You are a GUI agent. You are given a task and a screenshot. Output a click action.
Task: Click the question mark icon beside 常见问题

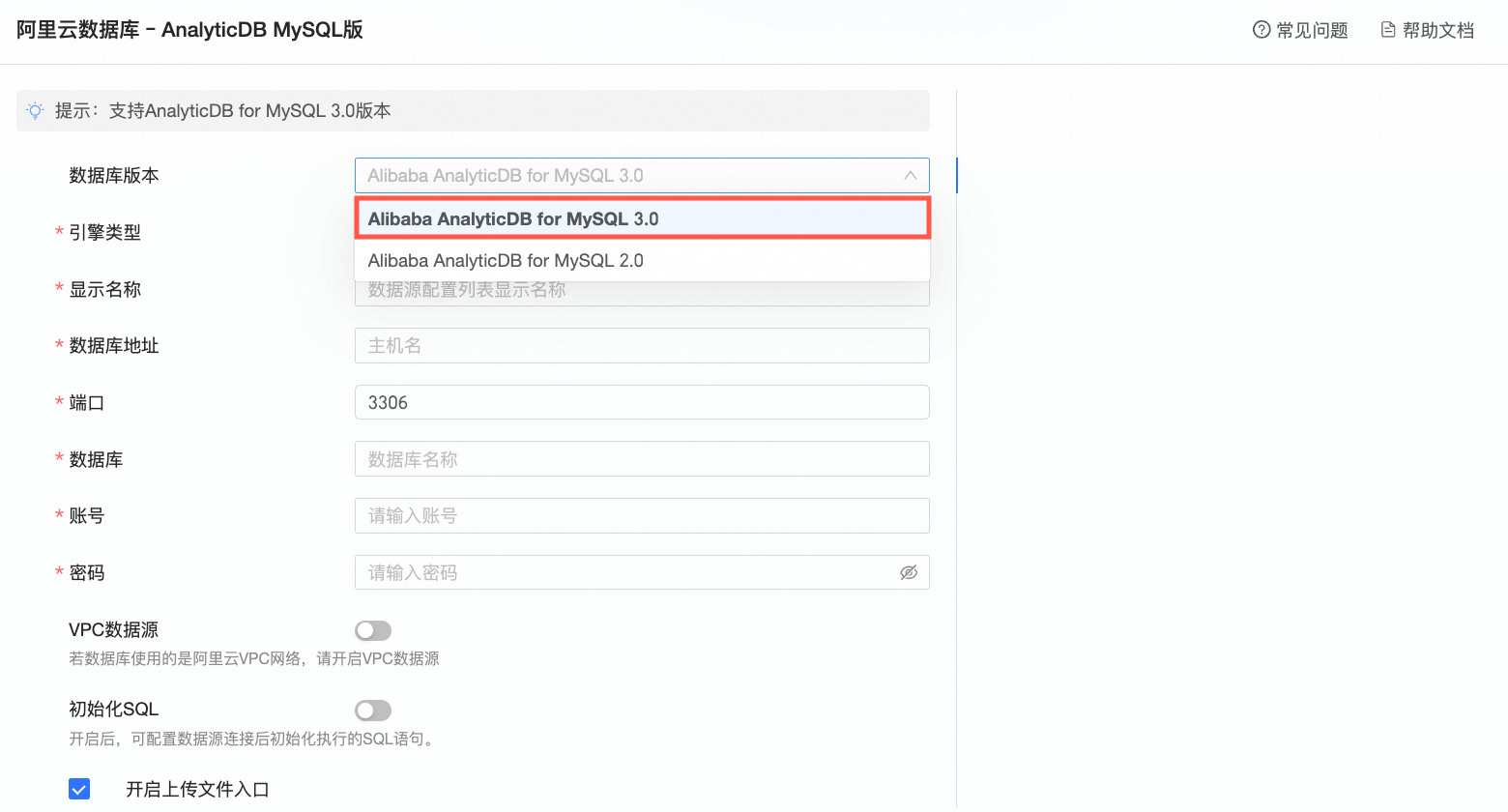1261,30
